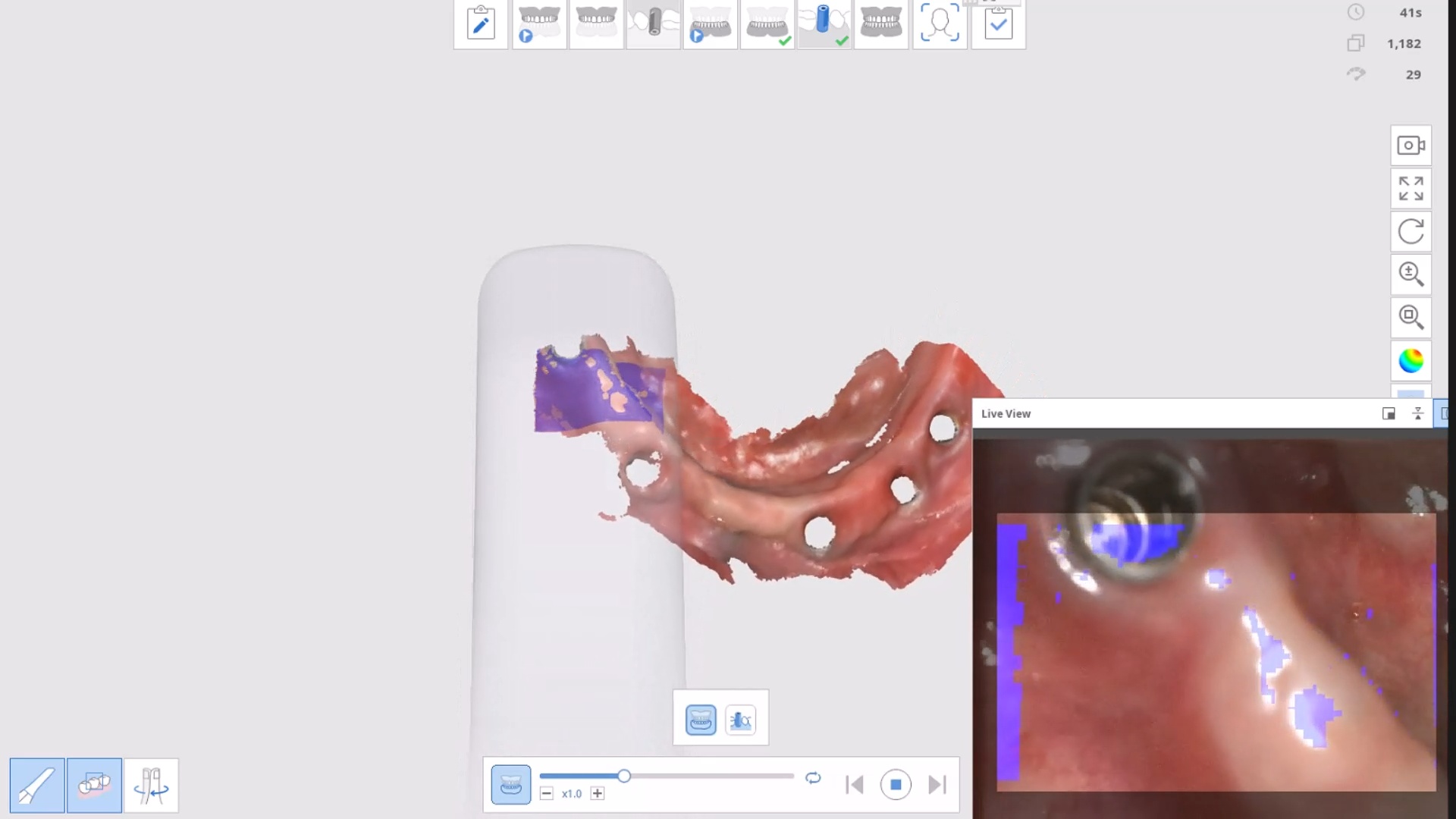
Task: Click the rotate view reset icon
Action: click(1410, 231)
